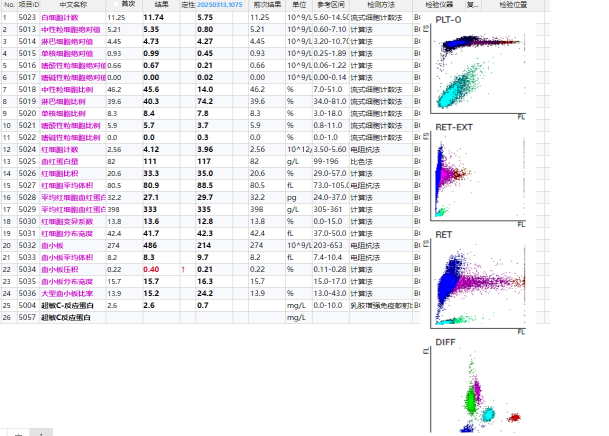The width and height of the screenshot is (609, 436).
Task: Select the 白细胞计数 row name
Action: click(x=60, y=18)
